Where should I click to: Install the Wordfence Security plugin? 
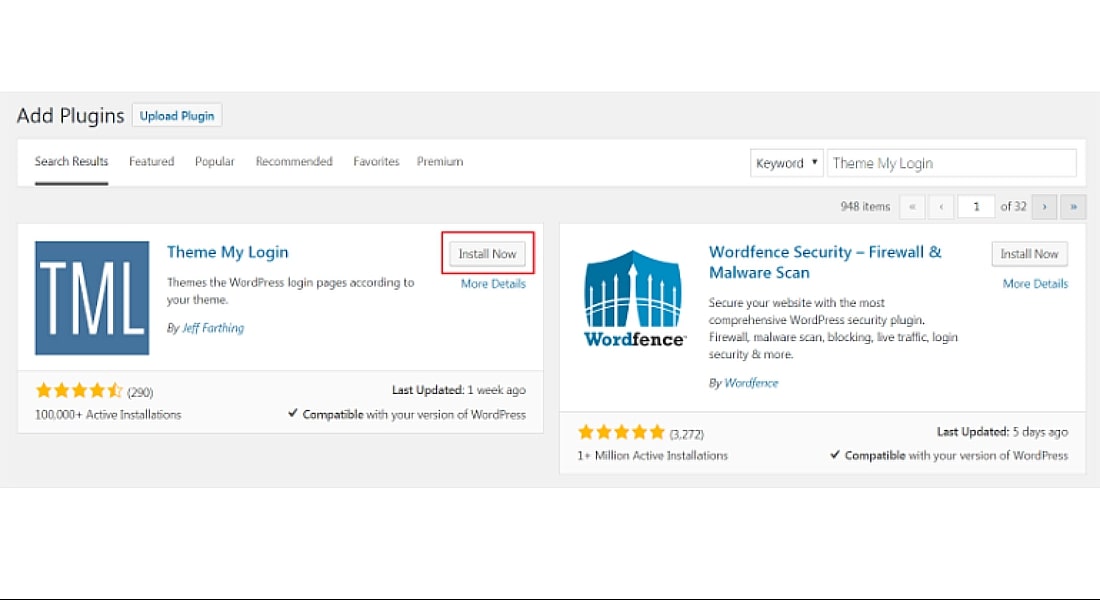tap(1029, 254)
